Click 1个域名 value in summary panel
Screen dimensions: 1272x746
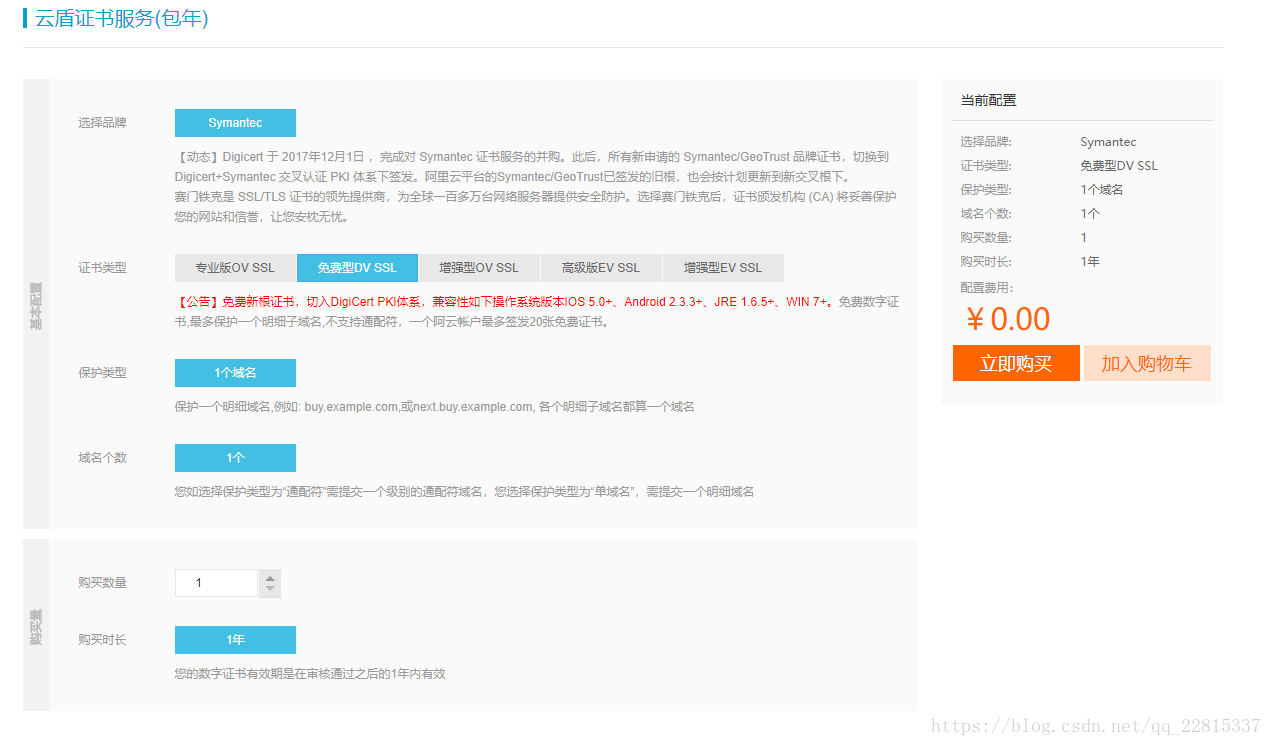click(x=1102, y=190)
